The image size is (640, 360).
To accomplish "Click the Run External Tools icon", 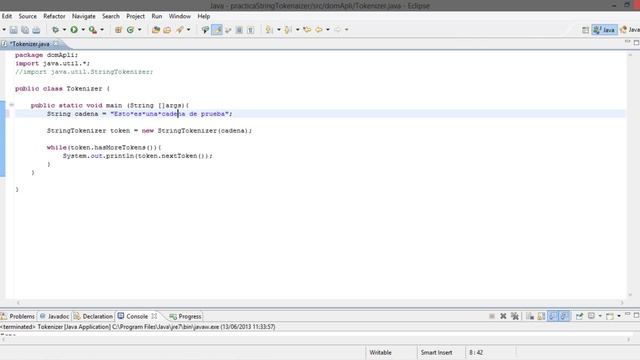I will click(x=93, y=30).
